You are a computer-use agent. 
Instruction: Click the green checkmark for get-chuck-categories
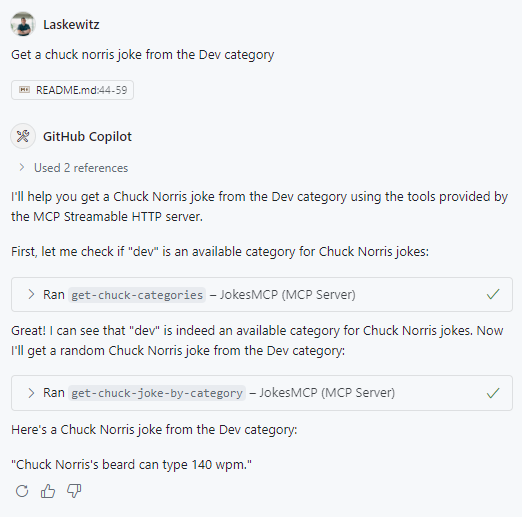[493, 294]
